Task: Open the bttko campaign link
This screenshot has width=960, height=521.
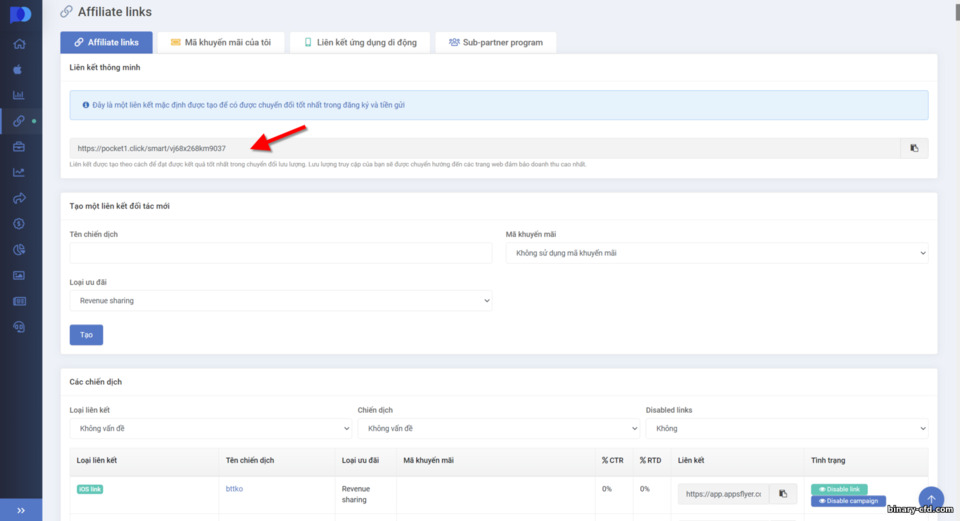Action: [234, 489]
